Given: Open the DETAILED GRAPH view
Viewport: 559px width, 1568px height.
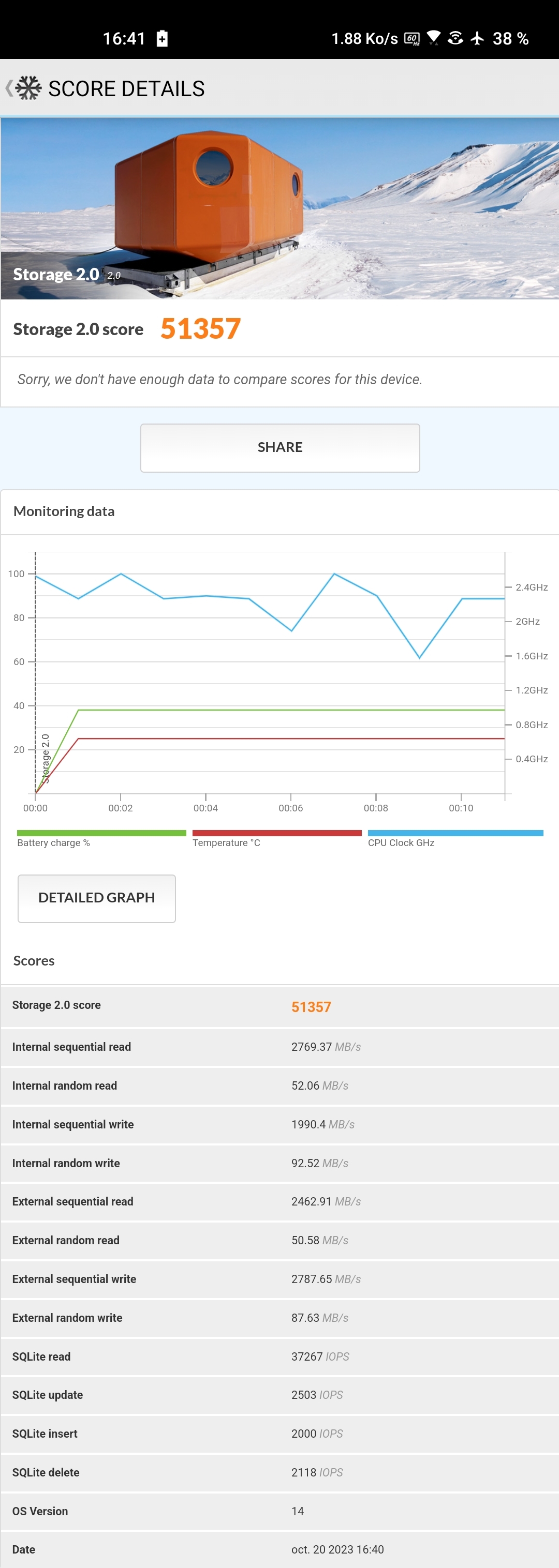Looking at the screenshot, I should tap(97, 898).
